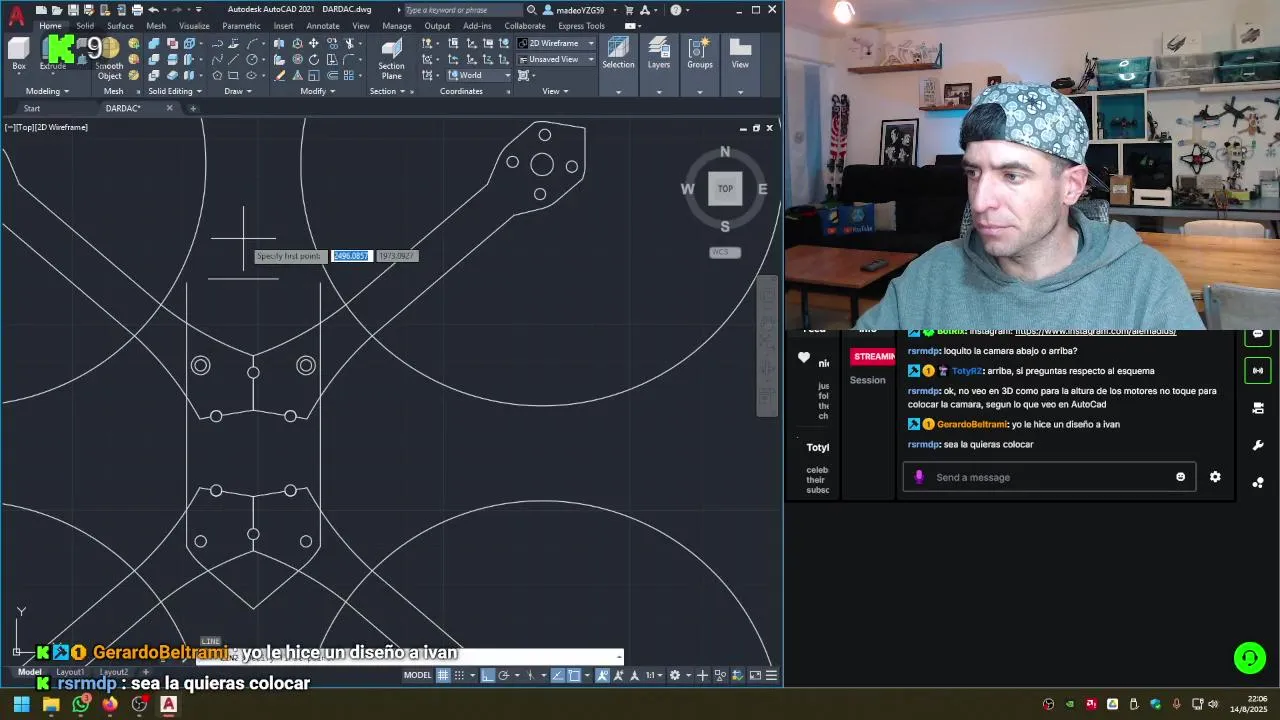The height and width of the screenshot is (720, 1280).
Task: Click the Help question mark icon
Action: tap(676, 10)
